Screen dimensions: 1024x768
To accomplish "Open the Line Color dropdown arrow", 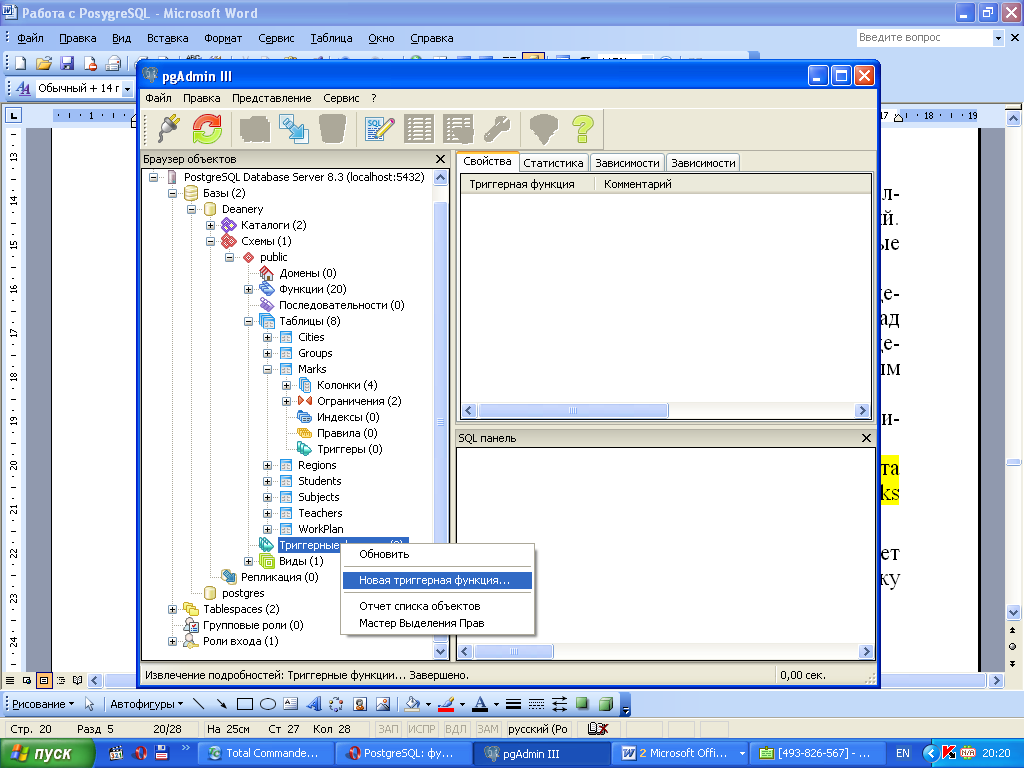I will click(x=462, y=705).
